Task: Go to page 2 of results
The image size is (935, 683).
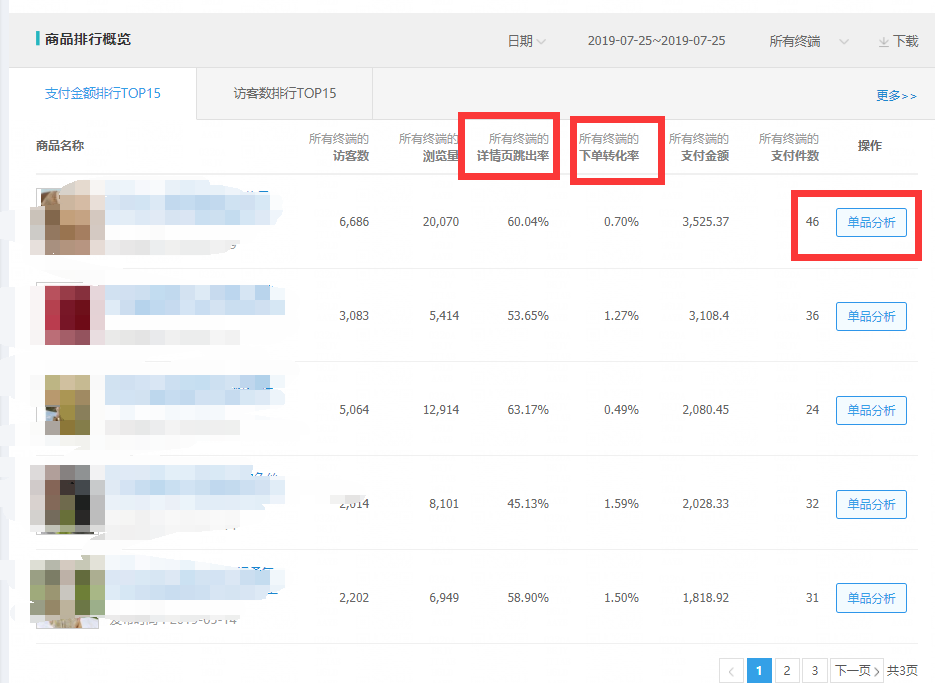Action: tap(787, 670)
